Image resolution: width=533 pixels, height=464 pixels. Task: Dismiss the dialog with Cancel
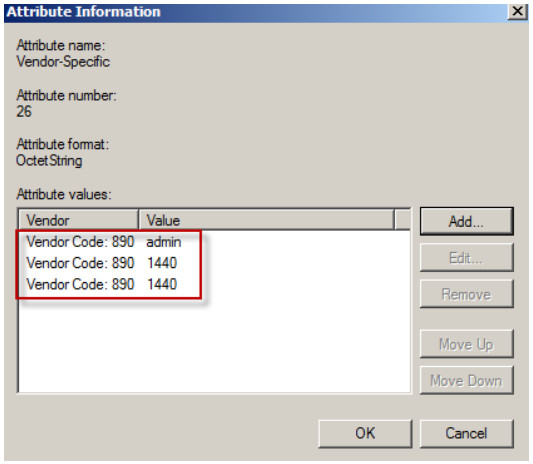click(466, 433)
